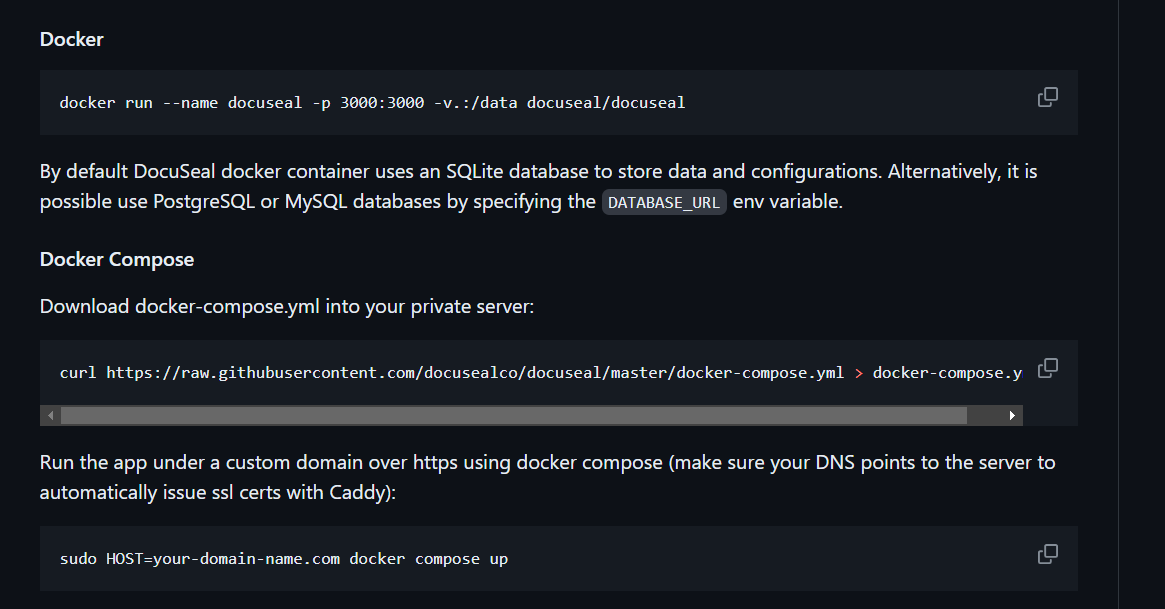The image size is (1165, 609).
Task: Copy the curl docker-compose.yml command
Action: pos(1047,368)
